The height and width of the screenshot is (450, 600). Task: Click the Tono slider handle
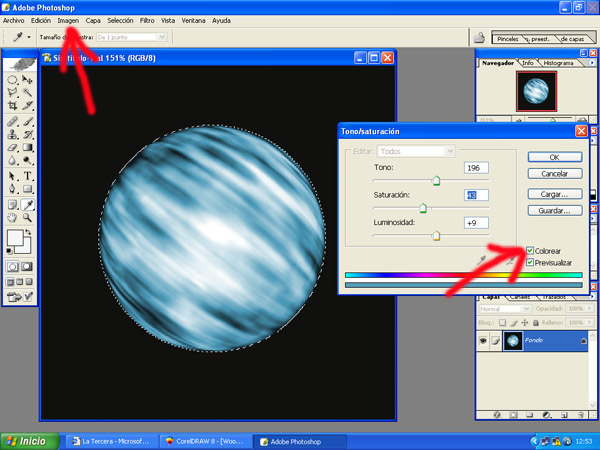point(436,181)
